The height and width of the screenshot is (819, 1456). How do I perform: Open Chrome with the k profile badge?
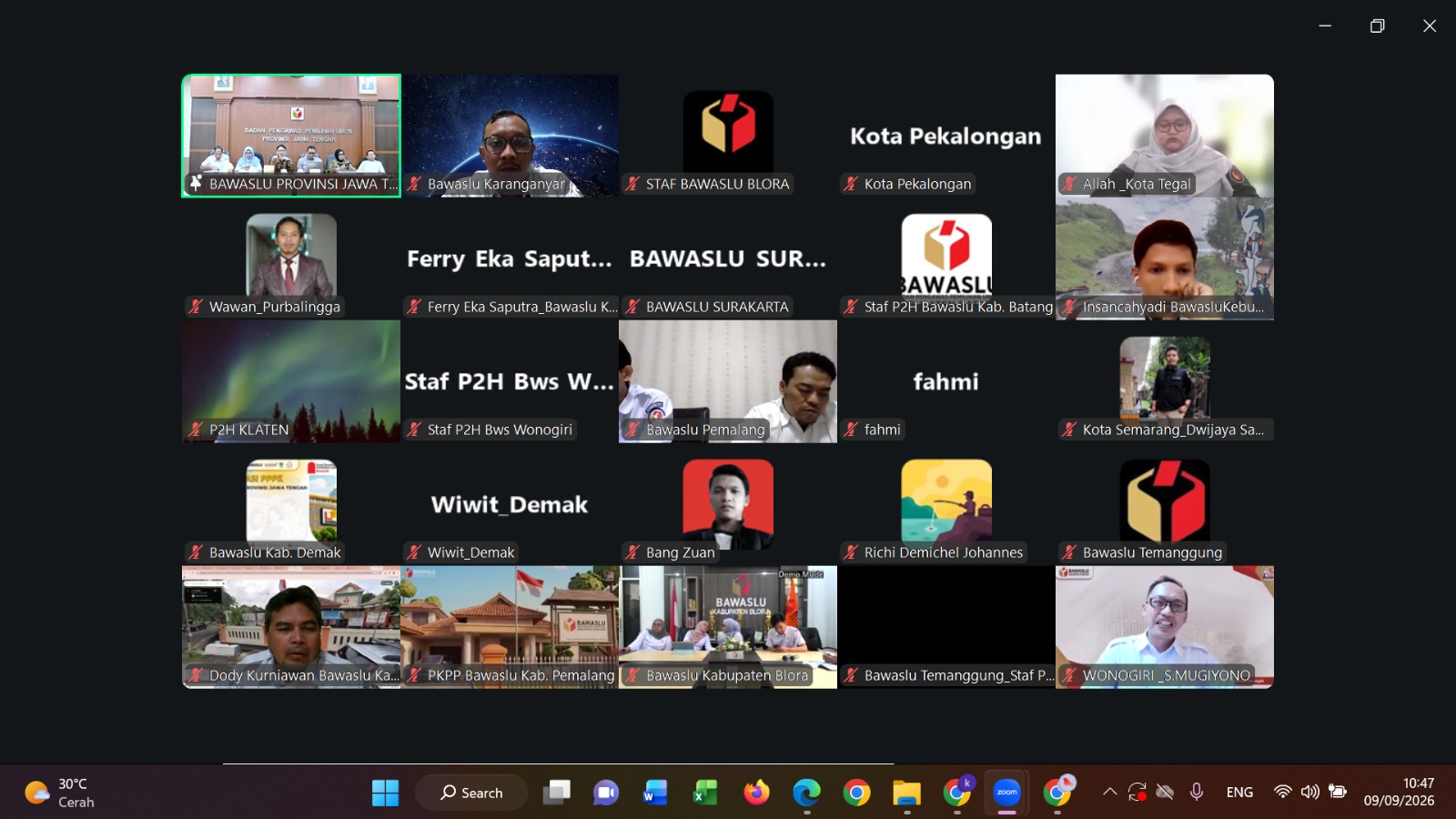(957, 792)
